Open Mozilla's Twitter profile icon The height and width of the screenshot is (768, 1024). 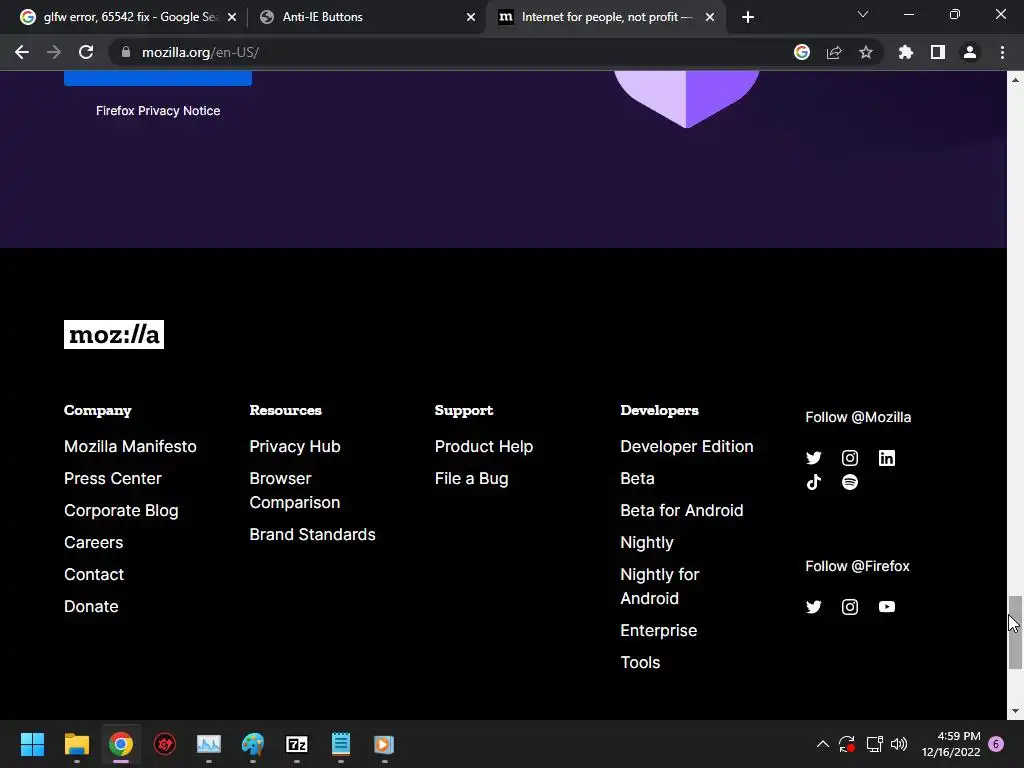click(813, 458)
